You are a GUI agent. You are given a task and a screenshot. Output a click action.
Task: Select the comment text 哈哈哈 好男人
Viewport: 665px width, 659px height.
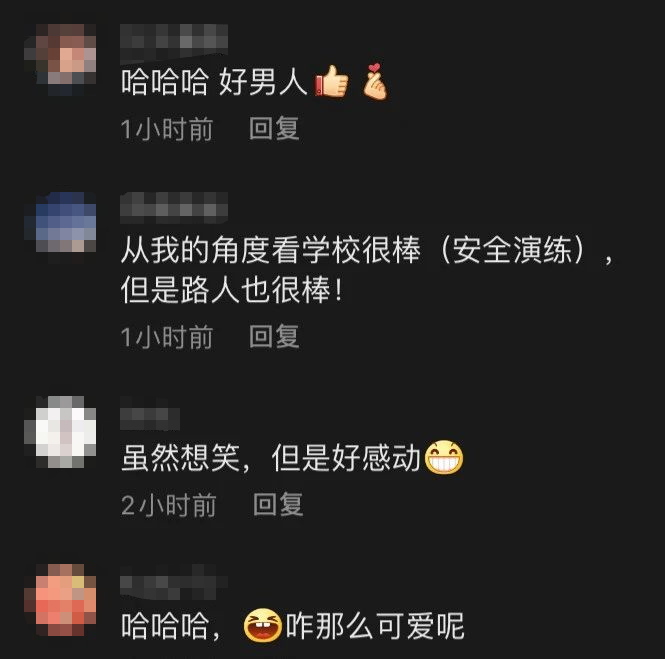point(214,81)
